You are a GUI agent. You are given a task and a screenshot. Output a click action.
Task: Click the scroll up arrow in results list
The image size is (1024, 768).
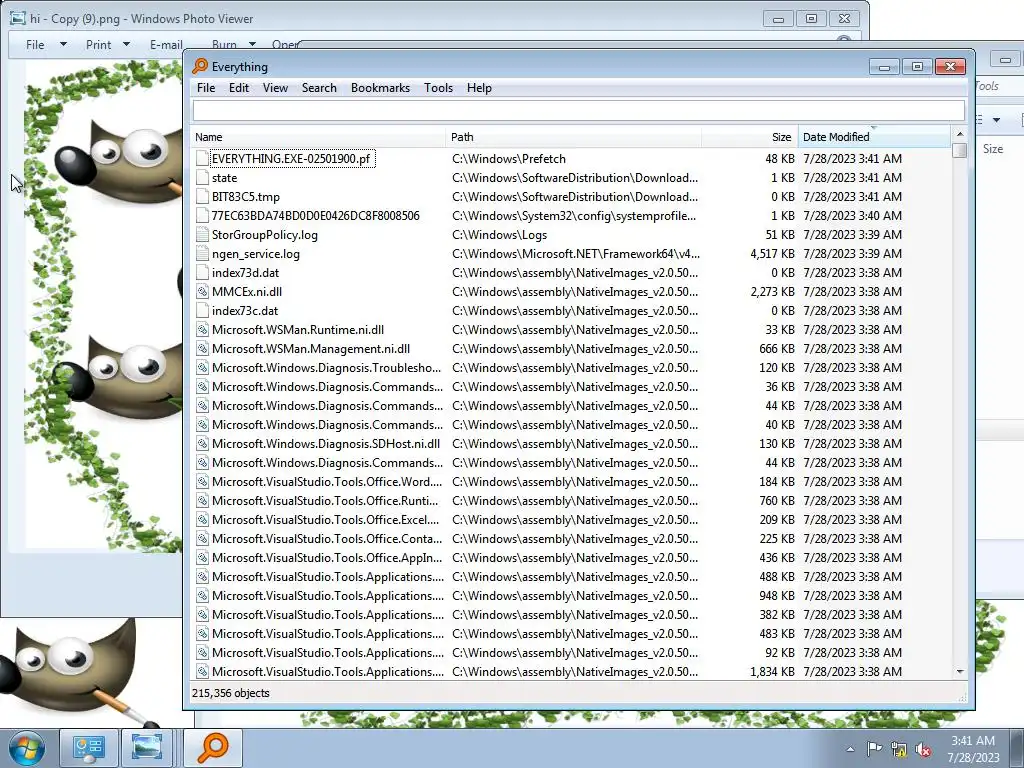(x=959, y=134)
